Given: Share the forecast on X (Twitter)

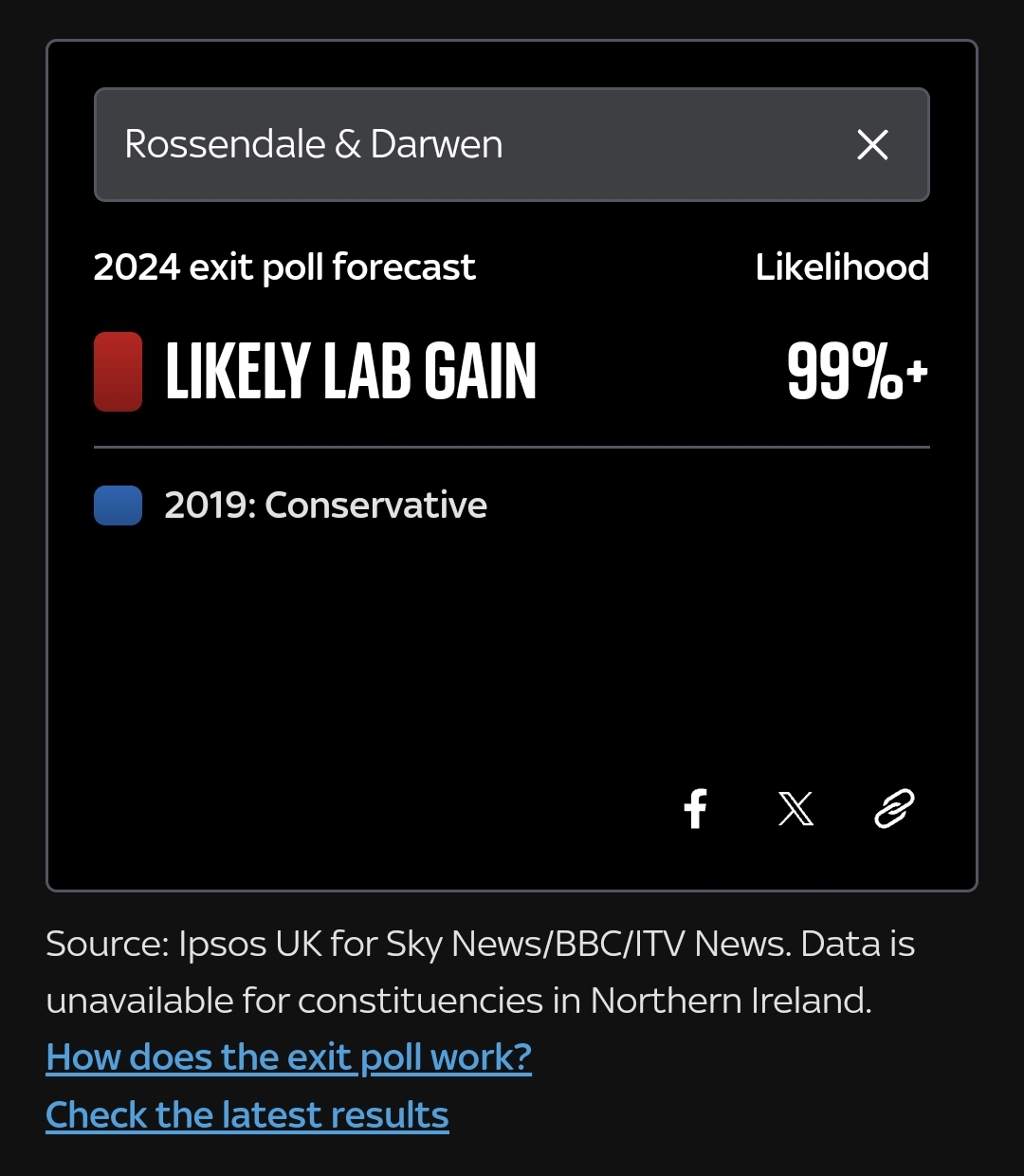Looking at the screenshot, I should tap(795, 809).
